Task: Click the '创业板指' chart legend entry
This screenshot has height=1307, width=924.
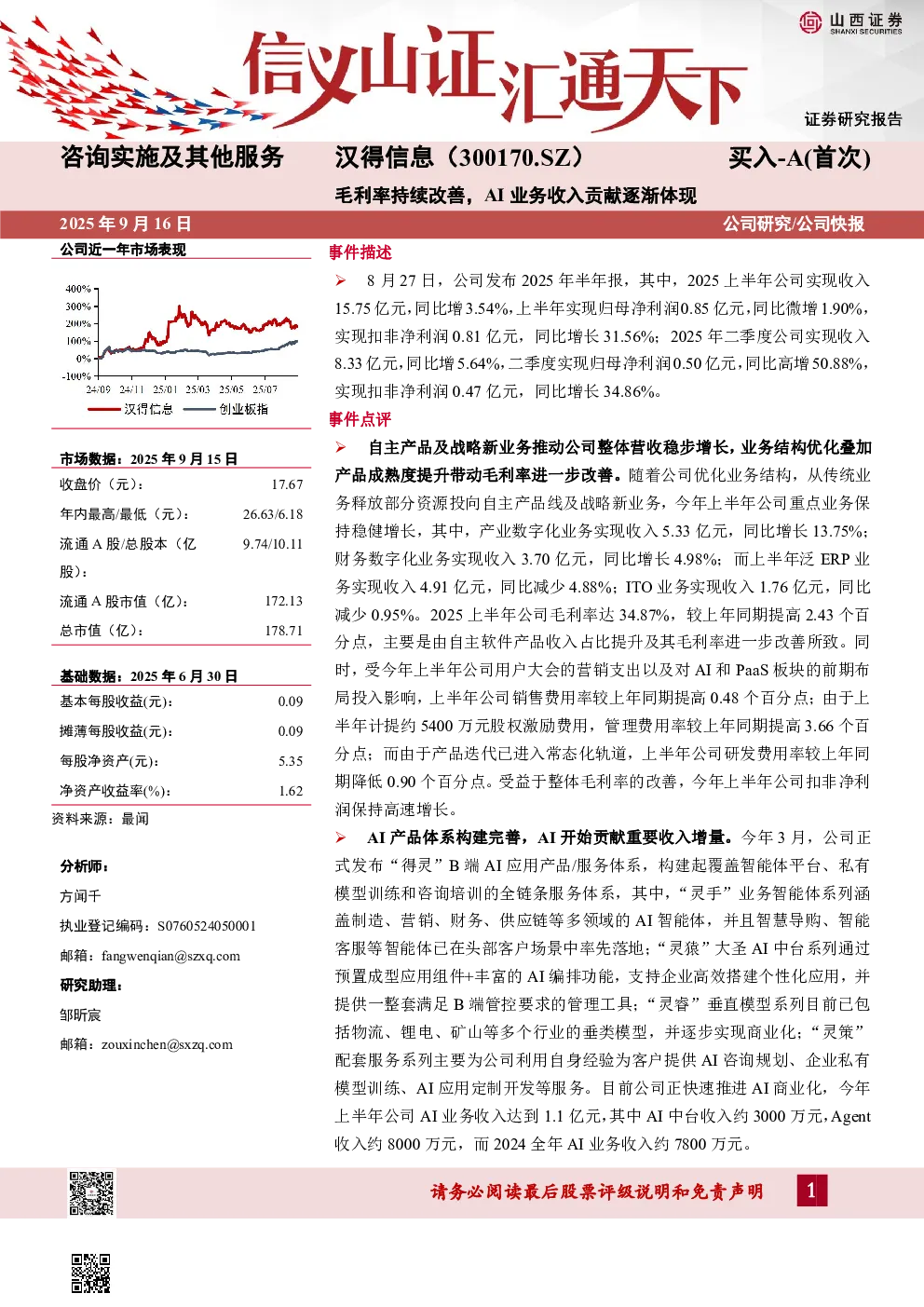Action: click(x=226, y=409)
